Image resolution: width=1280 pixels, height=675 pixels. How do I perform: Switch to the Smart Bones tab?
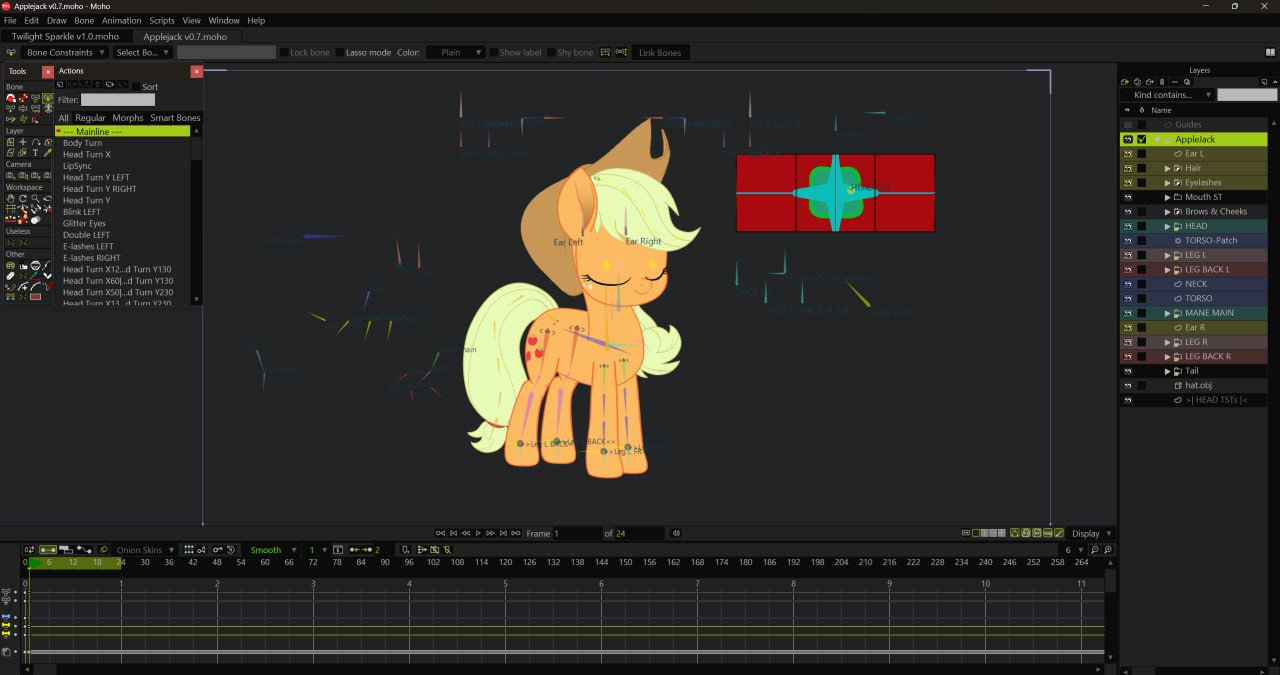(x=175, y=118)
